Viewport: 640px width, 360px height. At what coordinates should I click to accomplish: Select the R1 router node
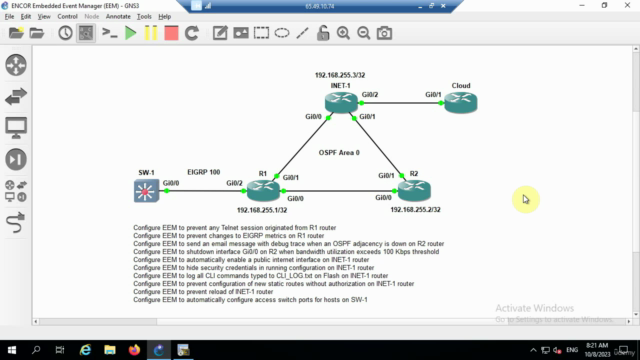263,191
